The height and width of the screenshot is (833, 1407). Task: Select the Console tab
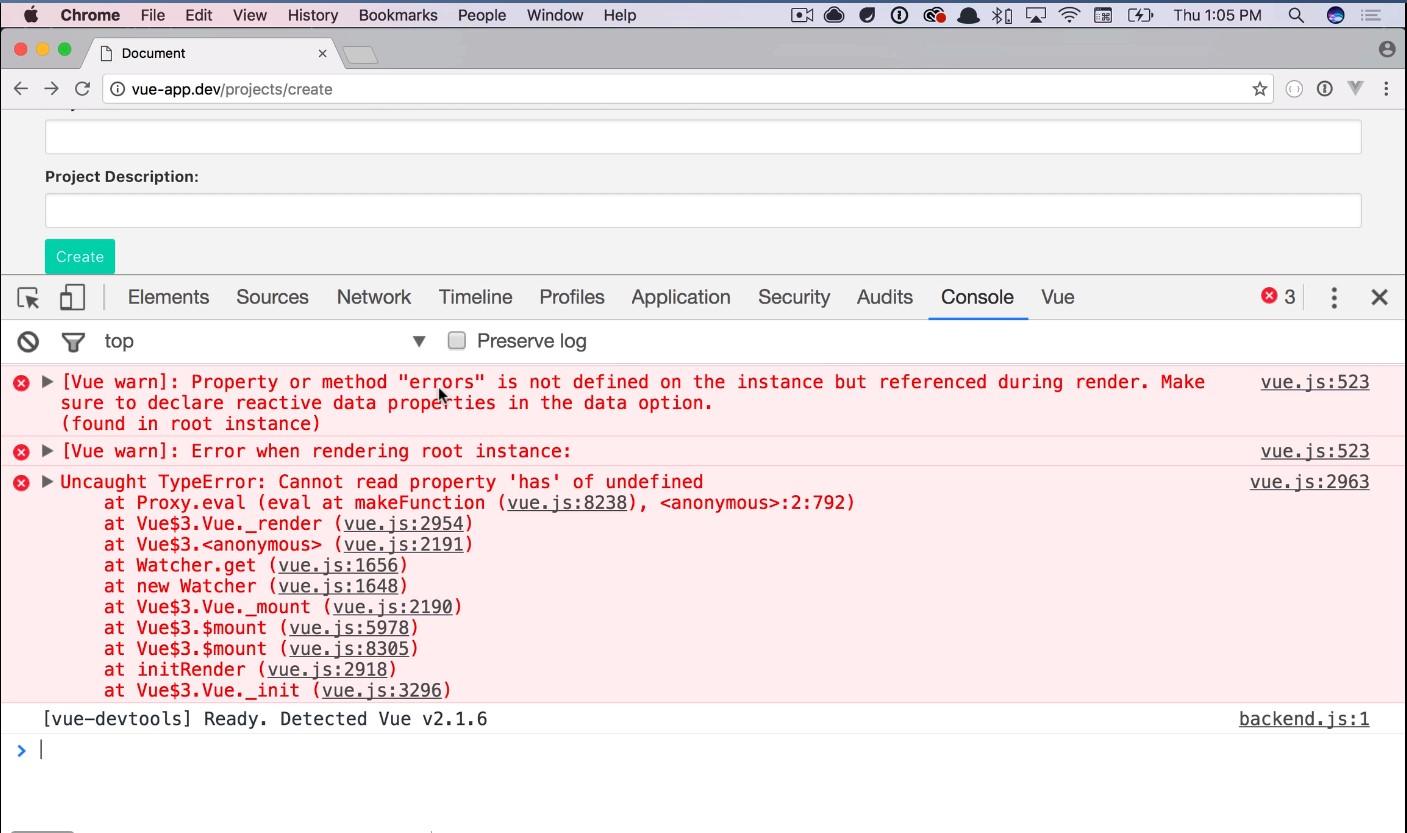pos(977,297)
